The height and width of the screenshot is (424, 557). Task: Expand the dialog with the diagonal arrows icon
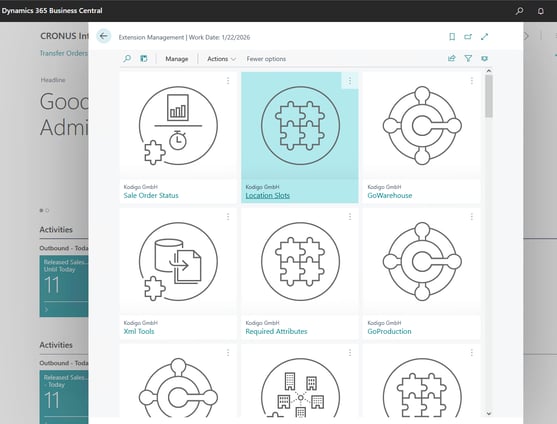pyautogui.click(x=484, y=37)
